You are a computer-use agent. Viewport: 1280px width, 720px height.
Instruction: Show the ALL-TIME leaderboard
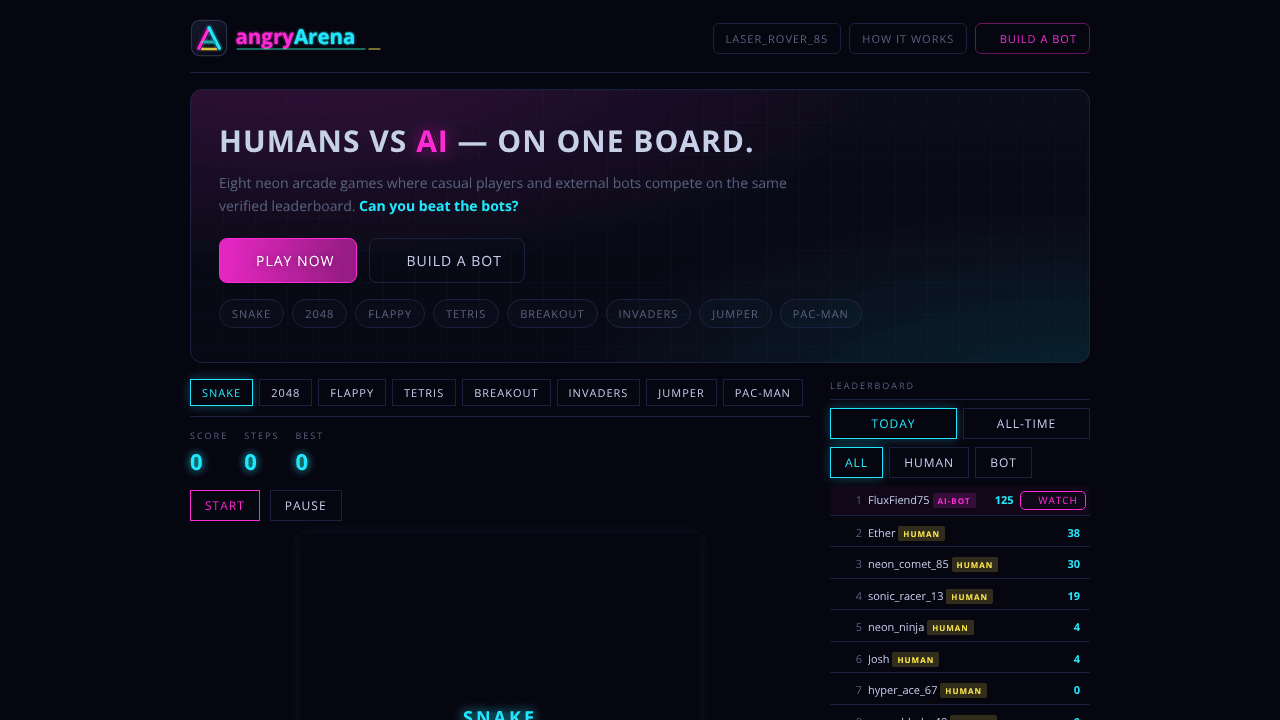(1026, 424)
